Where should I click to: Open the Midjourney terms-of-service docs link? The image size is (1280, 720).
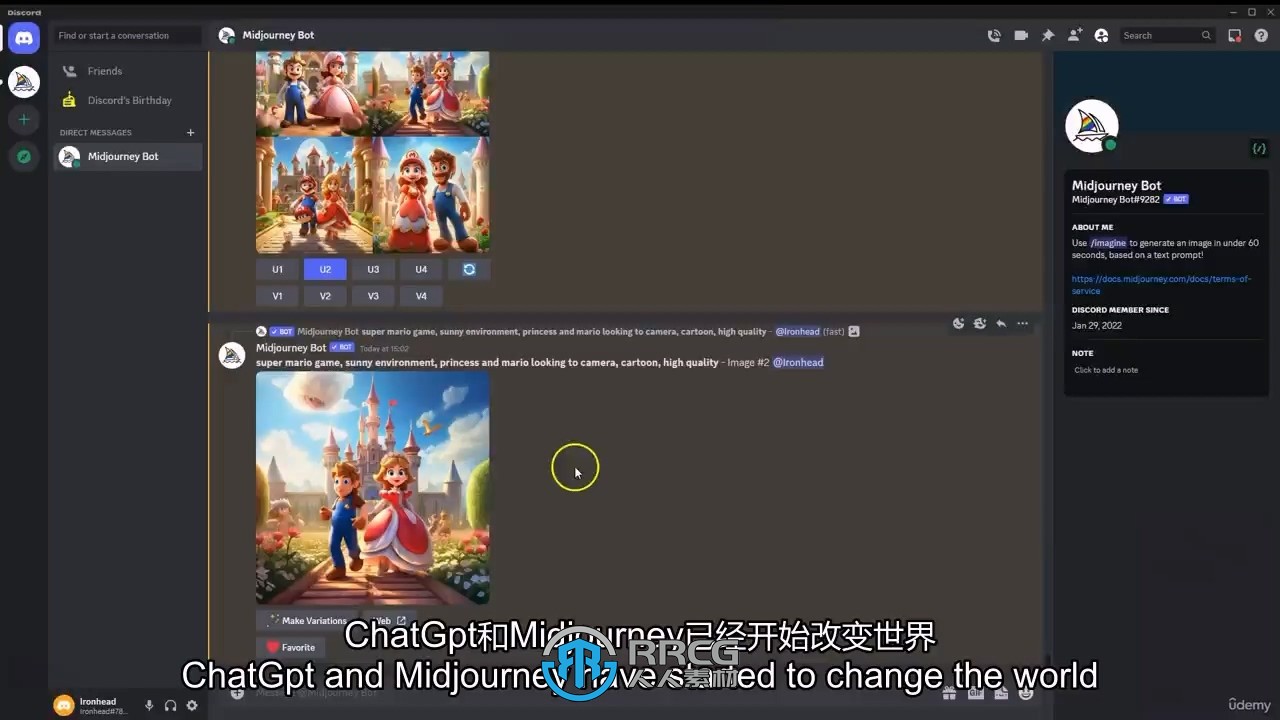point(1161,284)
